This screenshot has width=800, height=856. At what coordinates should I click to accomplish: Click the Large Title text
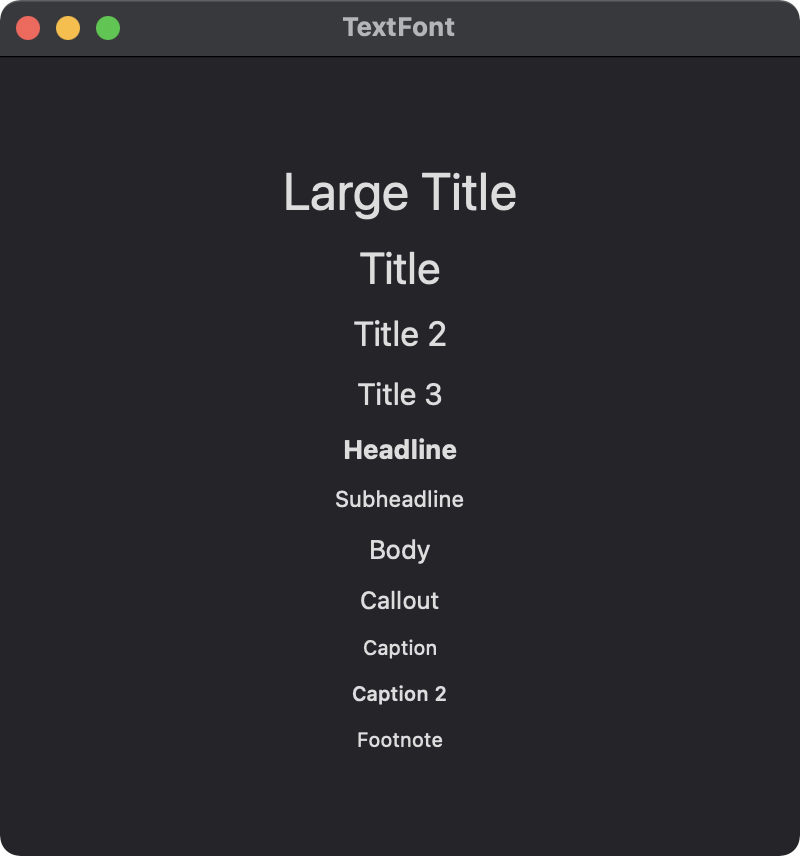click(x=400, y=192)
